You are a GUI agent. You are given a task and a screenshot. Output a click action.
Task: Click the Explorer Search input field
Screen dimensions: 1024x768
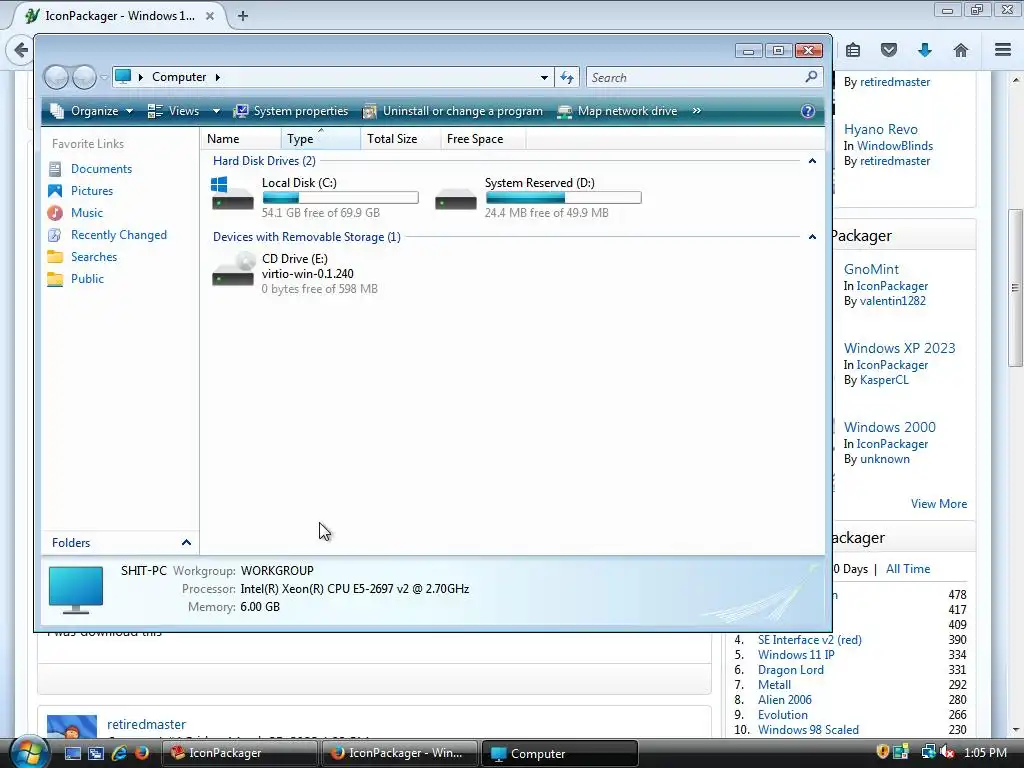[696, 78]
